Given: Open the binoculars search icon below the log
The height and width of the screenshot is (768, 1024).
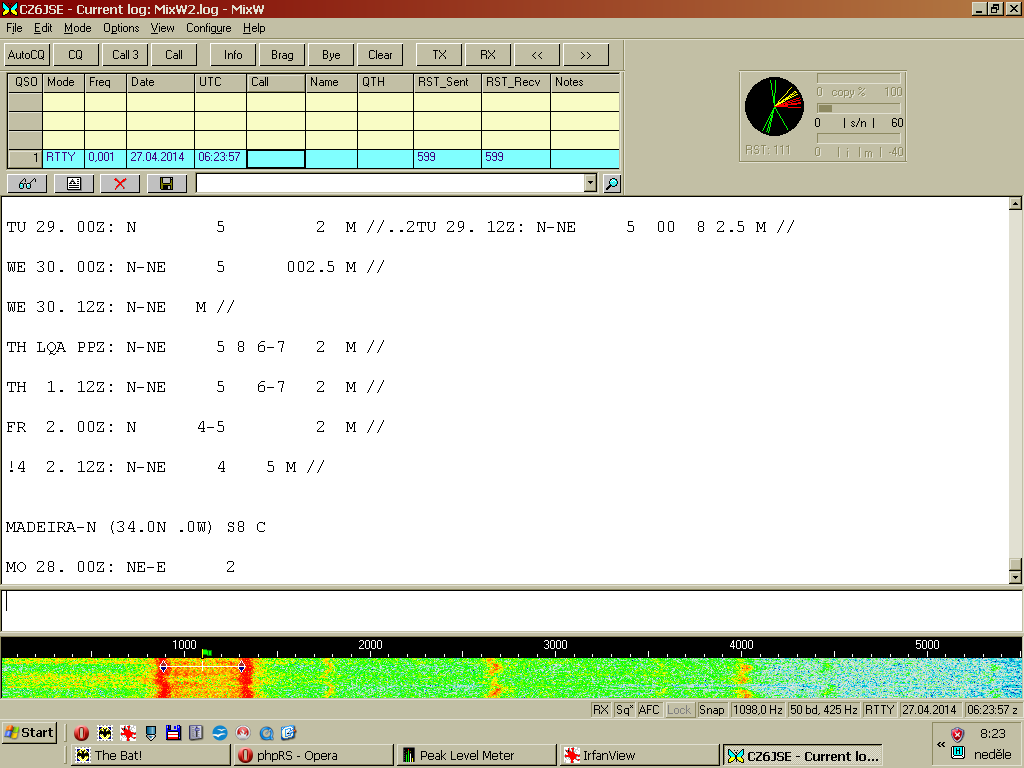Looking at the screenshot, I should [27, 184].
